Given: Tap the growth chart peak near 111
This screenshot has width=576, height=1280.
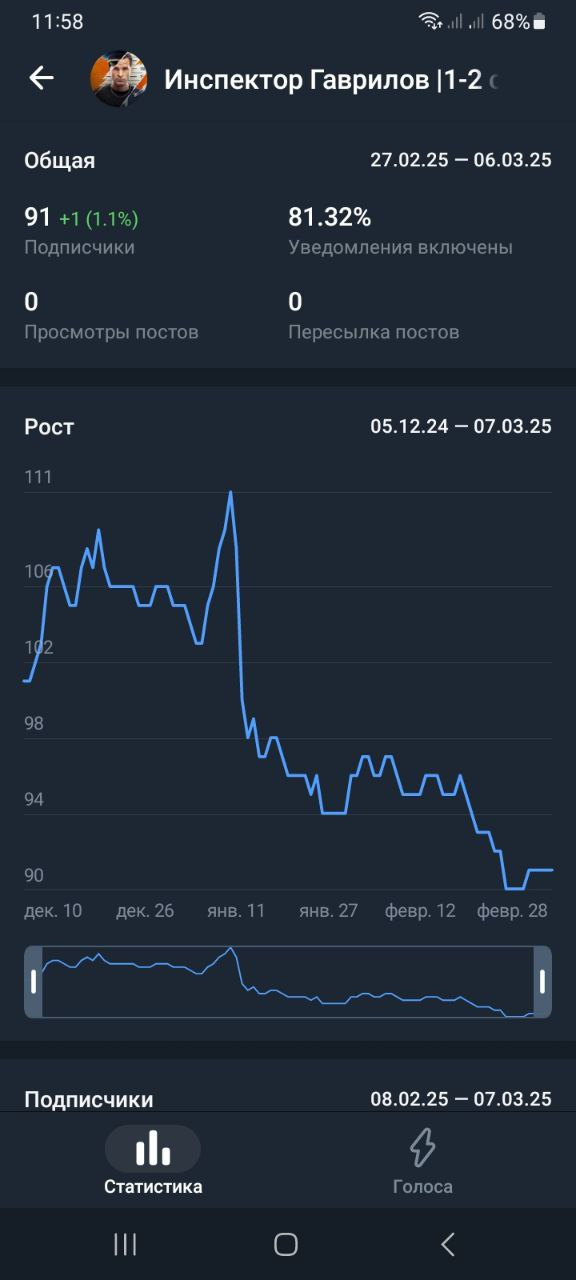Looking at the screenshot, I should click(x=231, y=492).
